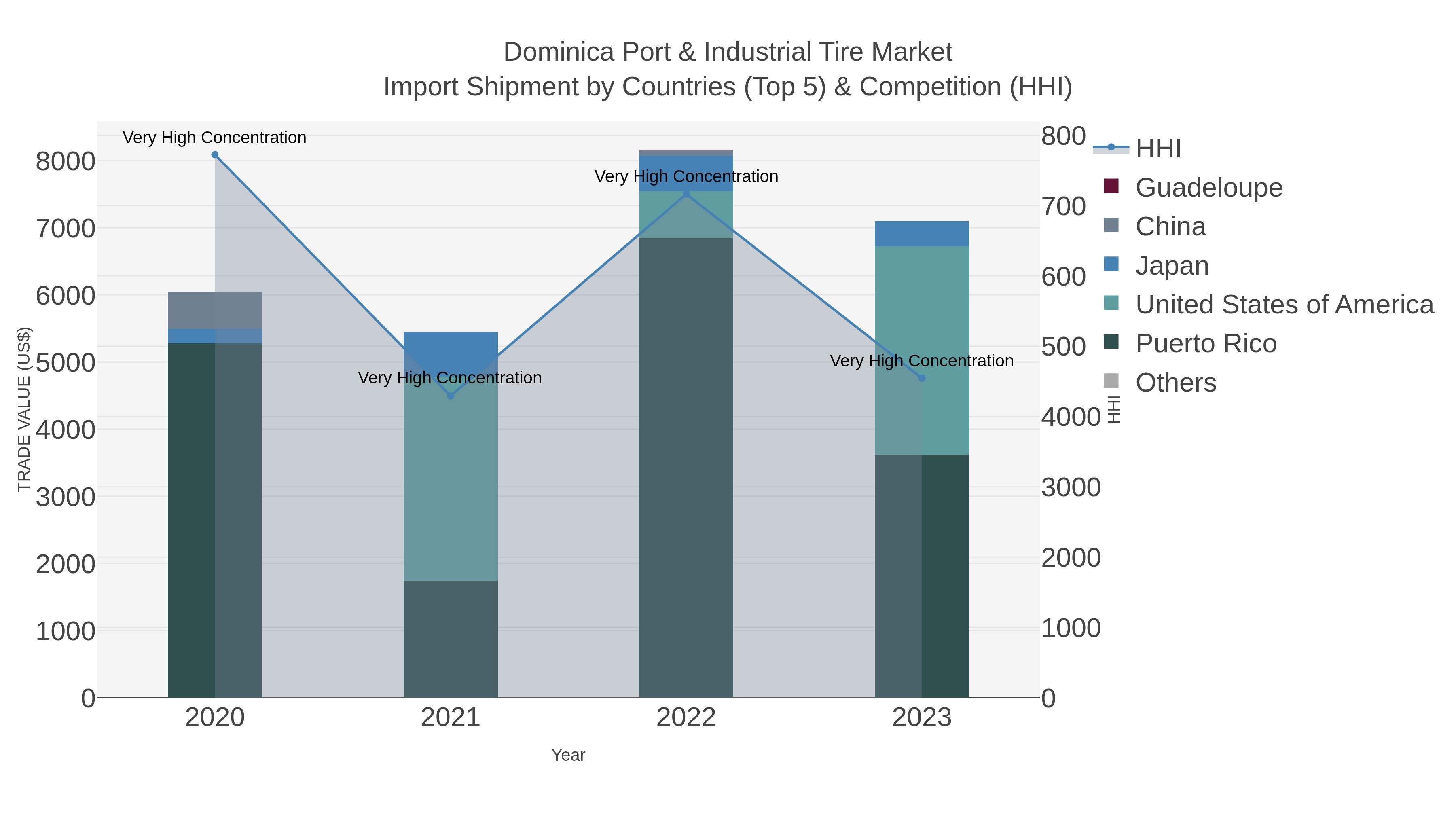The image size is (1456, 819).
Task: Click the rotated 'HHI' right axis title
Action: pos(1113,409)
